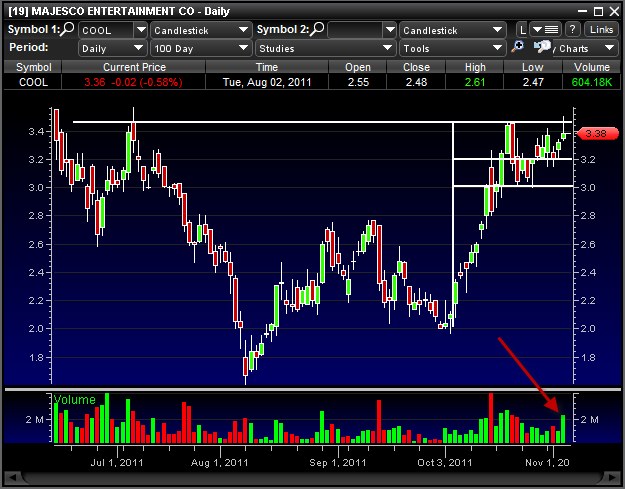Click the Links button
The width and height of the screenshot is (625, 489).
[x=600, y=30]
